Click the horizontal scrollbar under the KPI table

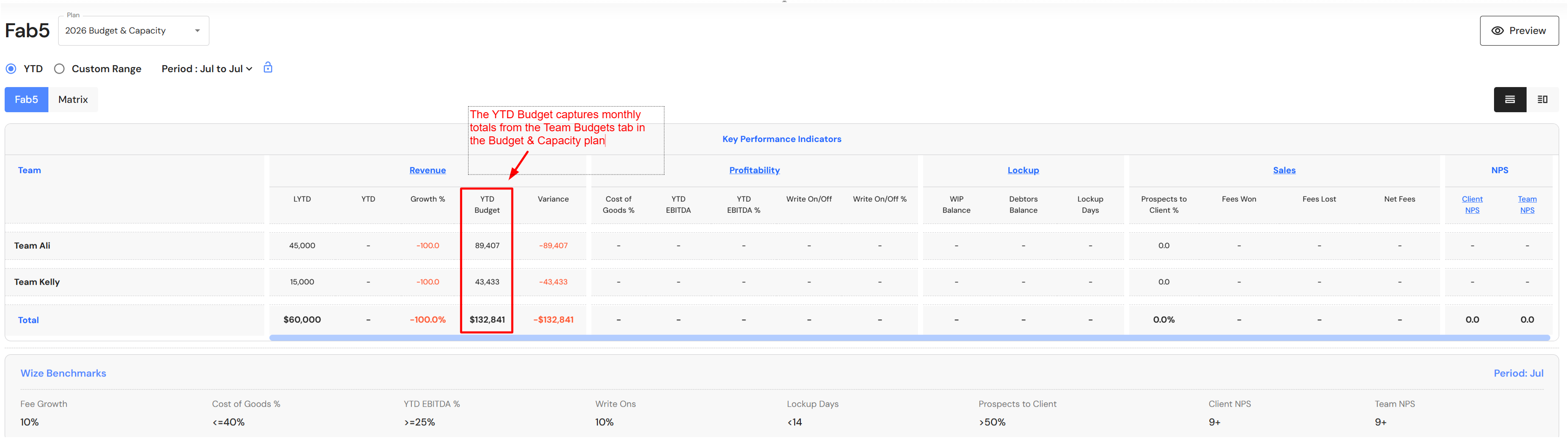pos(909,337)
